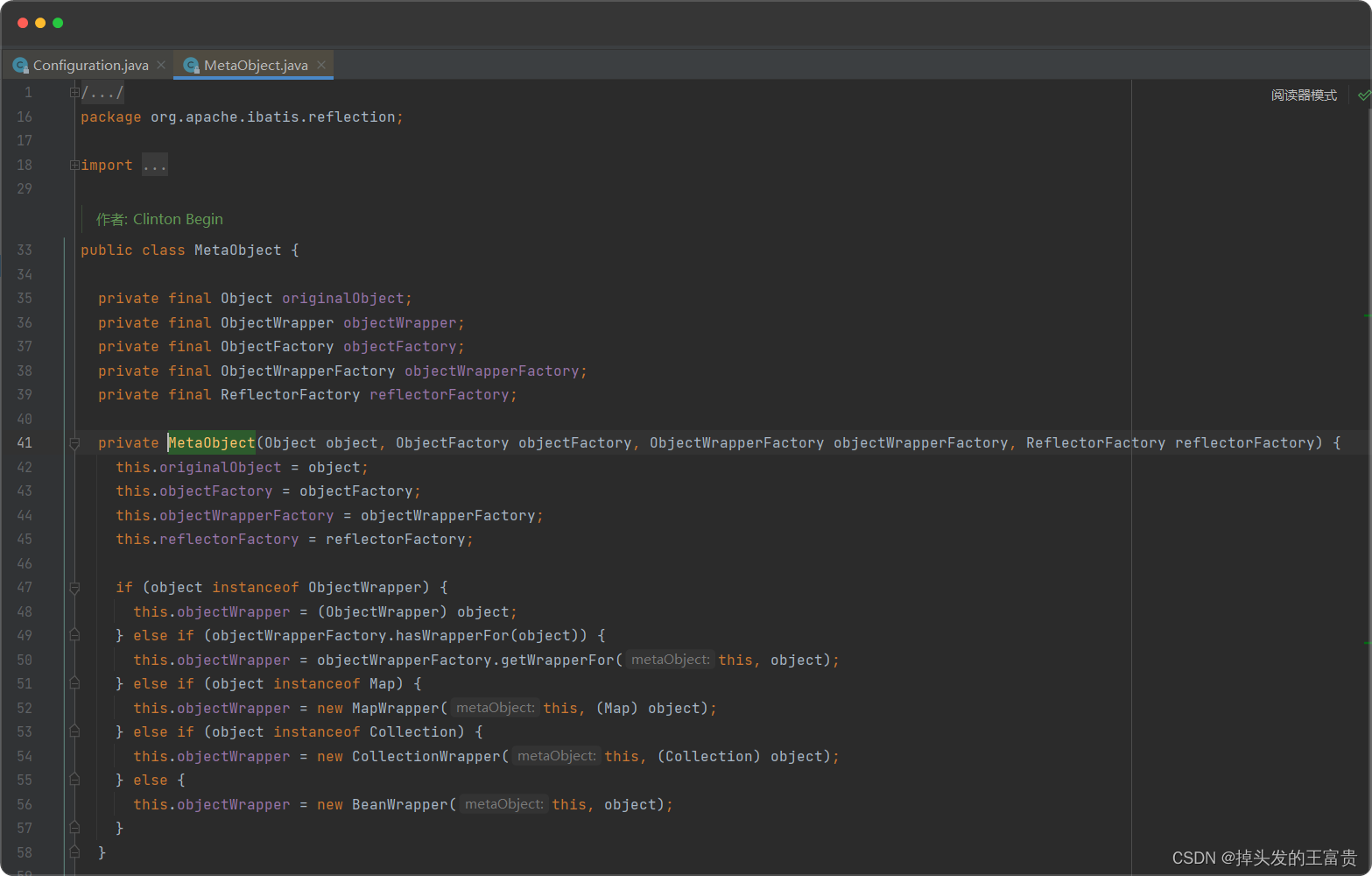Click the metaObject parameter hint on line 50

671,660
